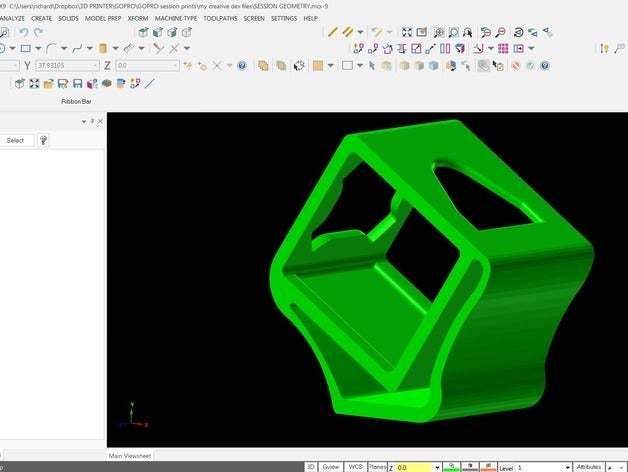Click the Zoom out magnifier icon

[x=500, y=32]
